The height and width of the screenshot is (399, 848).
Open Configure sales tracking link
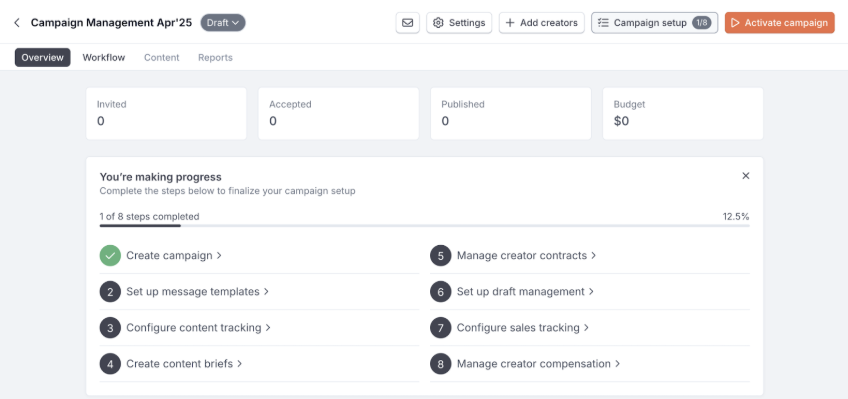click(518, 328)
